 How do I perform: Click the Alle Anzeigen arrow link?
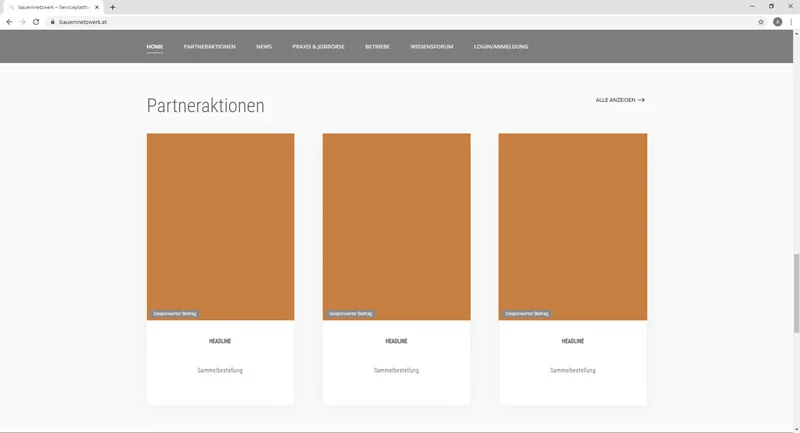(x=620, y=100)
